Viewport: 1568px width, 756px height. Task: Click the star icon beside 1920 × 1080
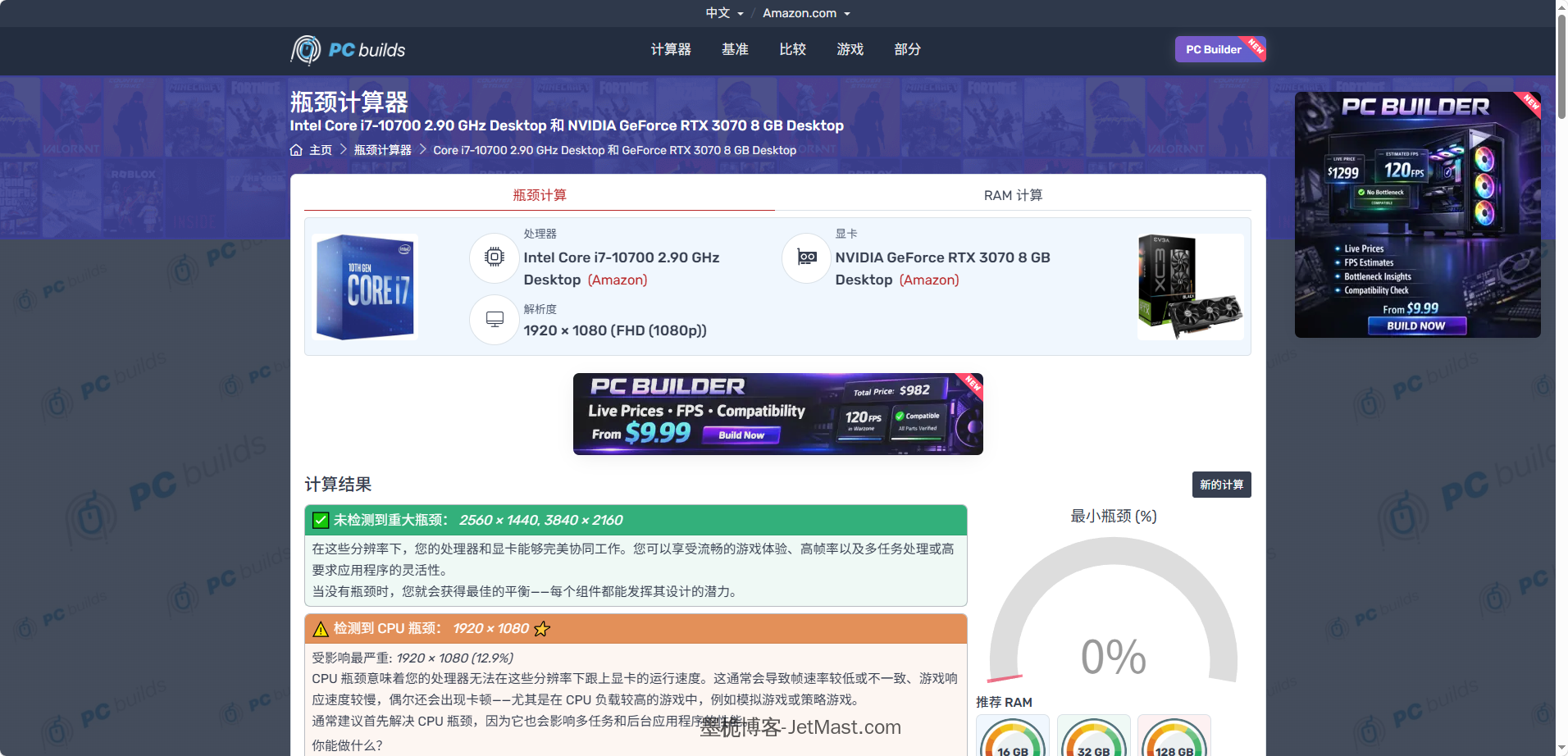(542, 629)
